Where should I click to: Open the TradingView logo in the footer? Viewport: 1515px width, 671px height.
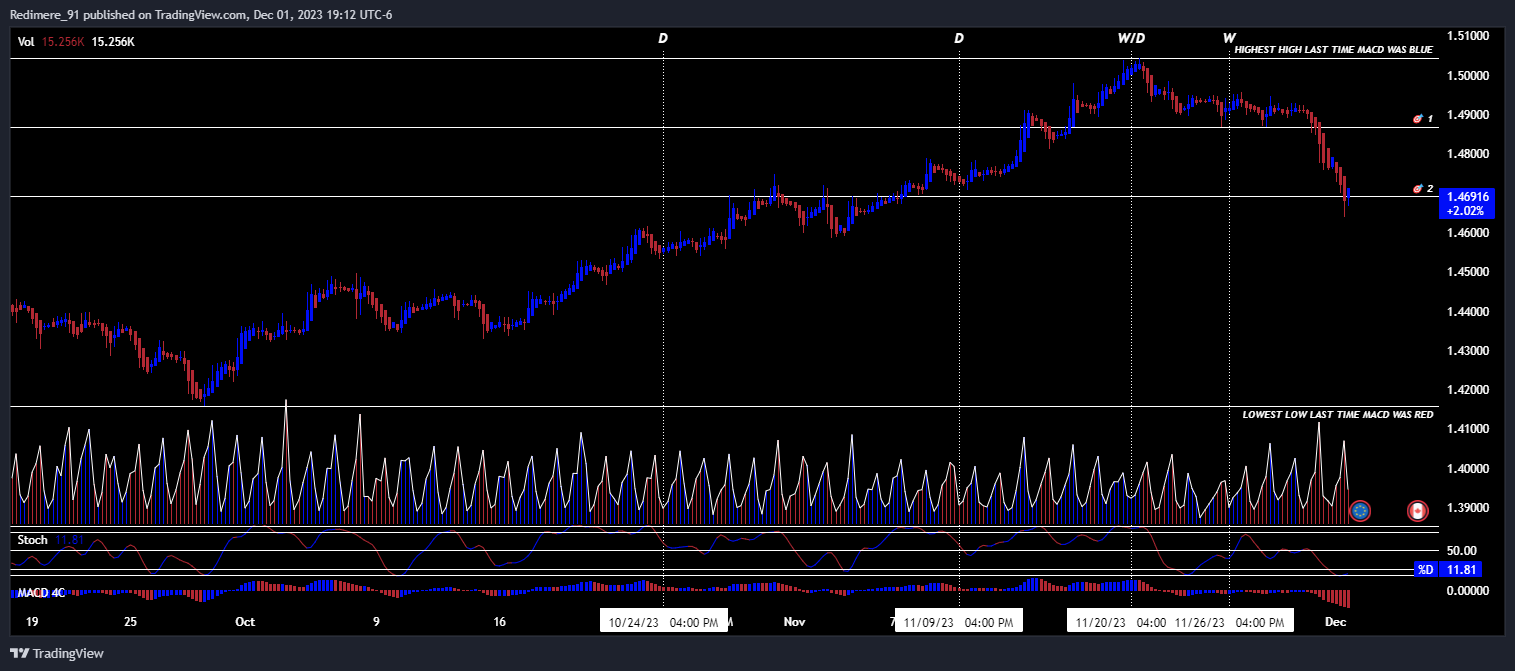click(57, 654)
